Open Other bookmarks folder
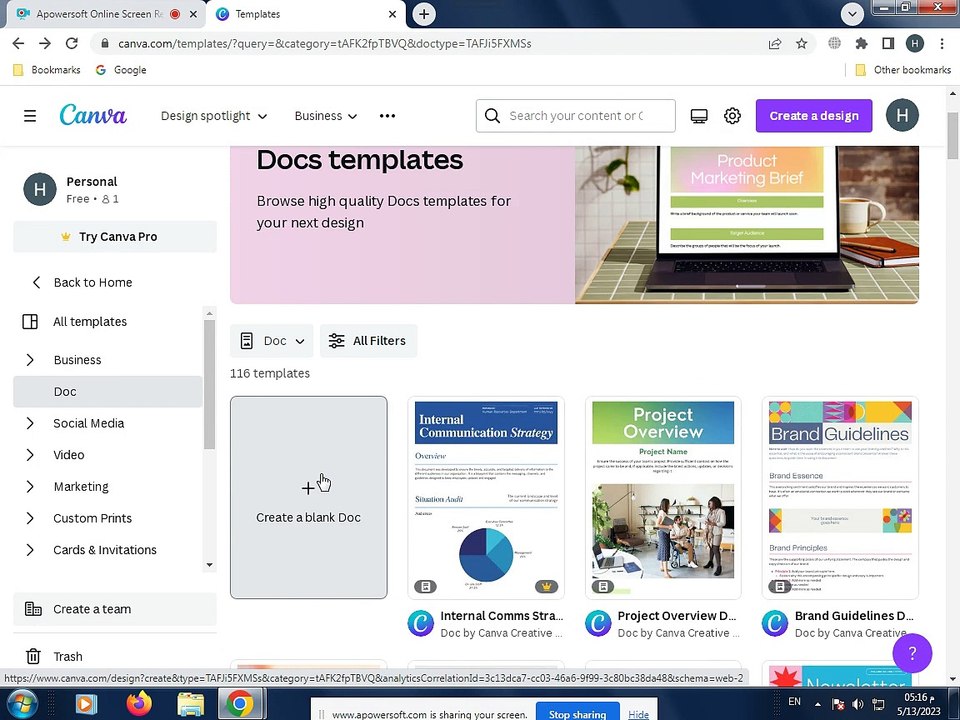The image size is (960, 720). point(903,70)
